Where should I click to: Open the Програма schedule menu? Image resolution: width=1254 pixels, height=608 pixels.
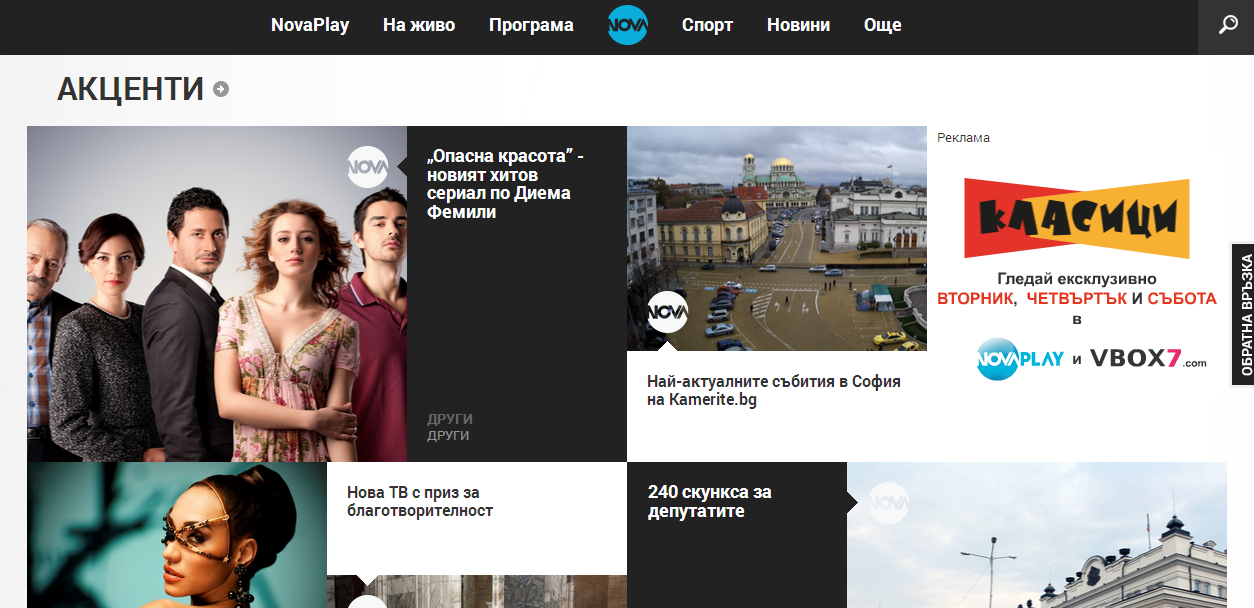coord(531,25)
